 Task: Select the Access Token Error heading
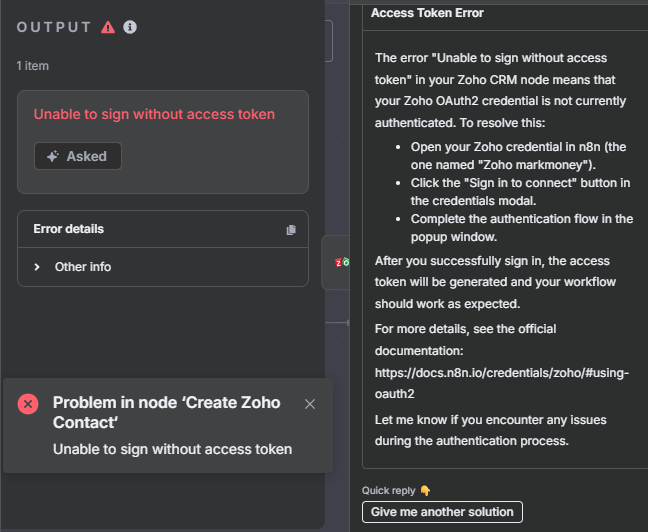coord(427,13)
